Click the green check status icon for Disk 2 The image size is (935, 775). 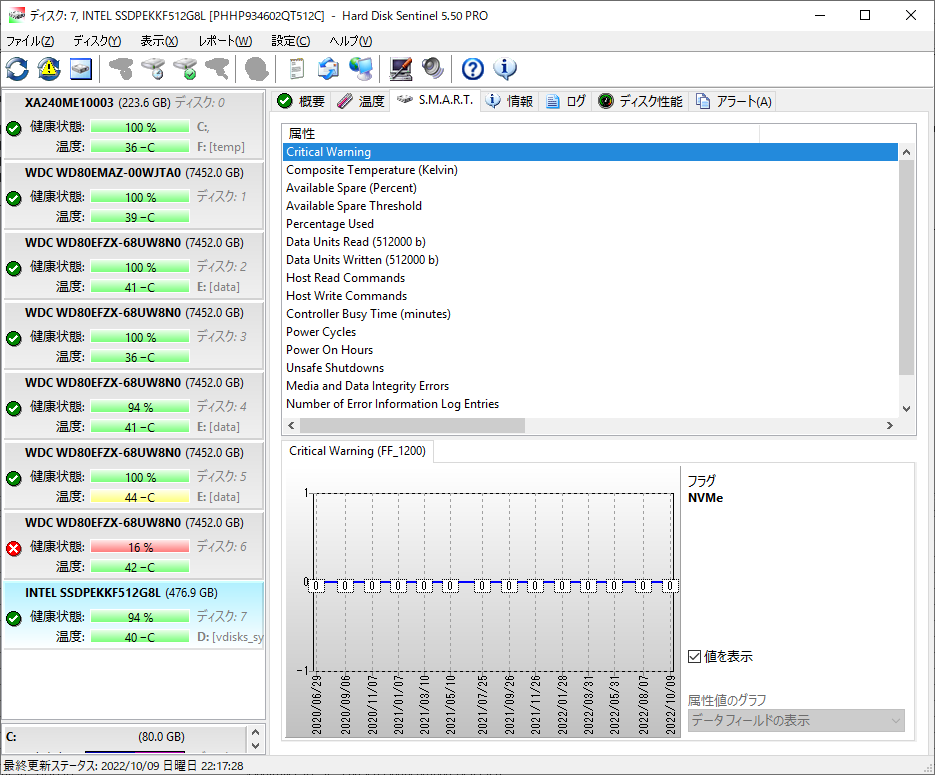(x=14, y=268)
